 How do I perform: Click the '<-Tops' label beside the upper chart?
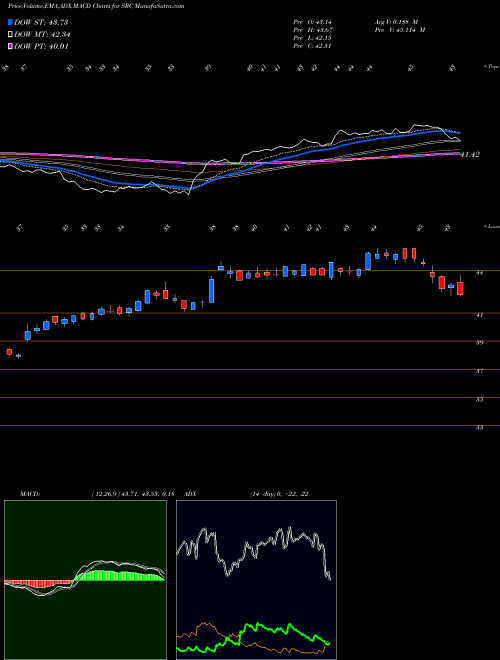click(491, 67)
